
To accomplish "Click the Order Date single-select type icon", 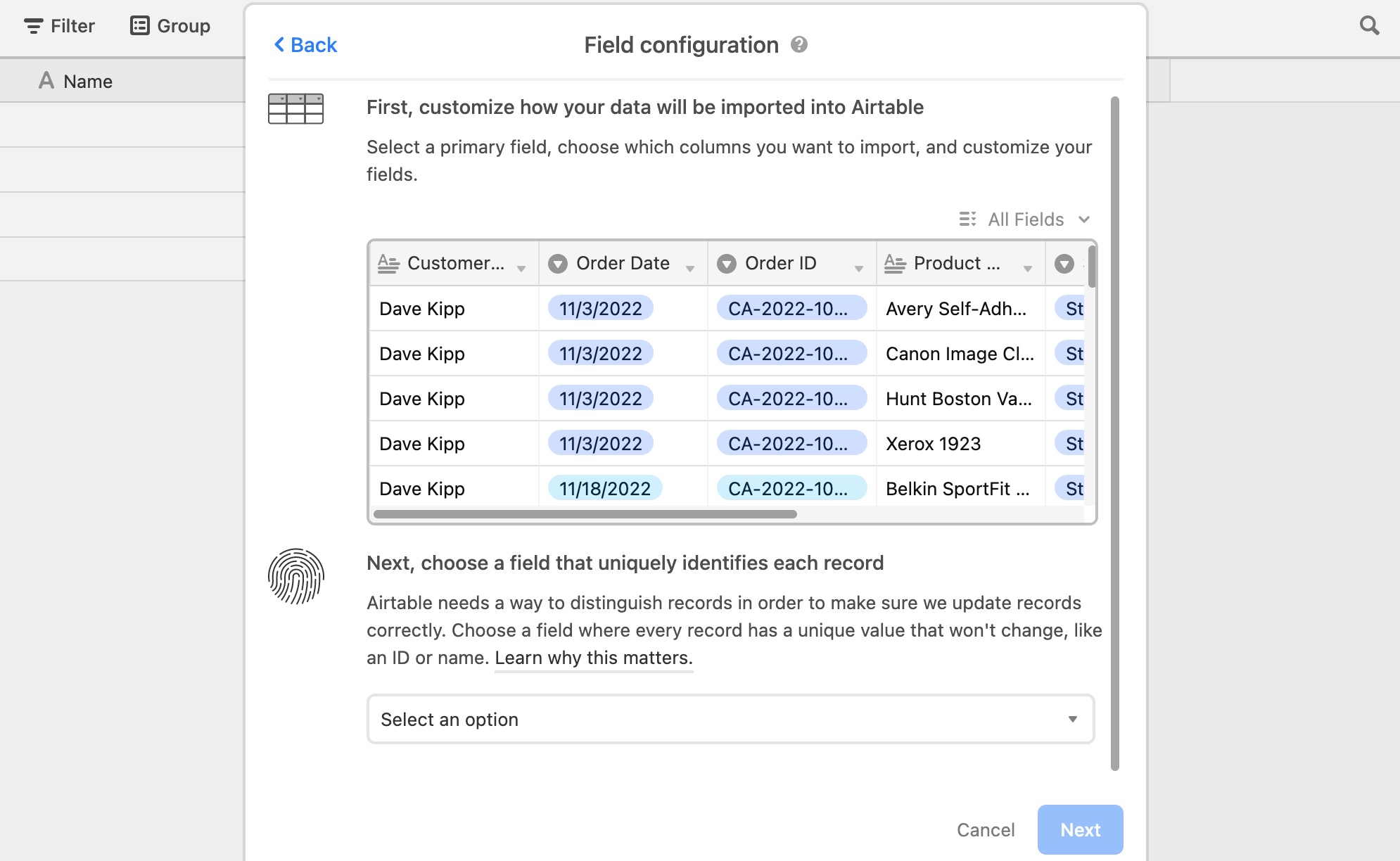I will 558,264.
